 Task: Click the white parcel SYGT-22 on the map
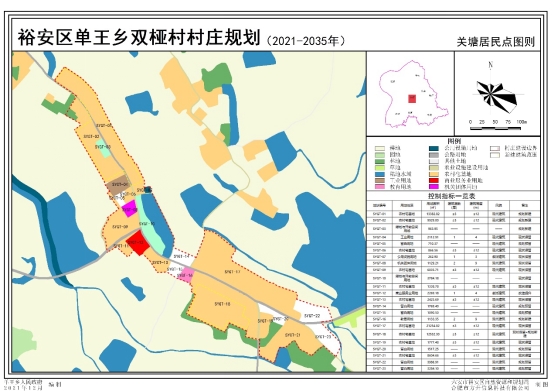(313, 313)
